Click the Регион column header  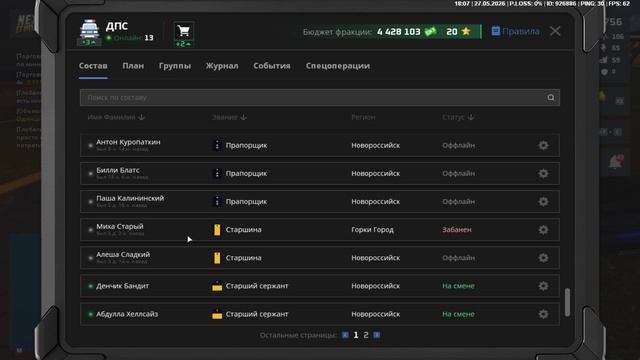363,117
